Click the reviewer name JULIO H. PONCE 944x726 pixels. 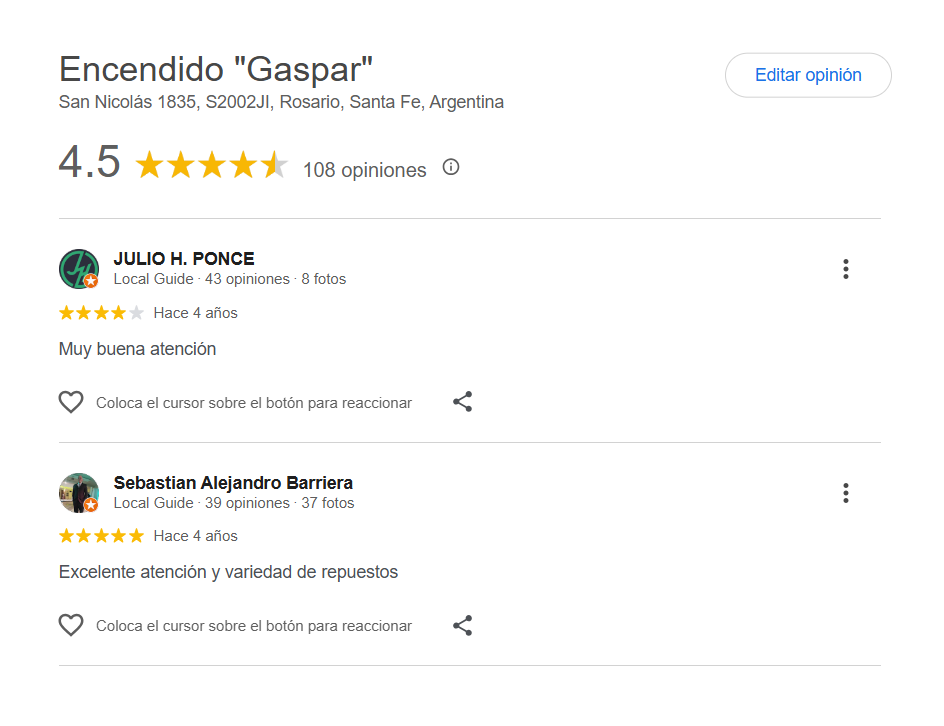coord(184,259)
